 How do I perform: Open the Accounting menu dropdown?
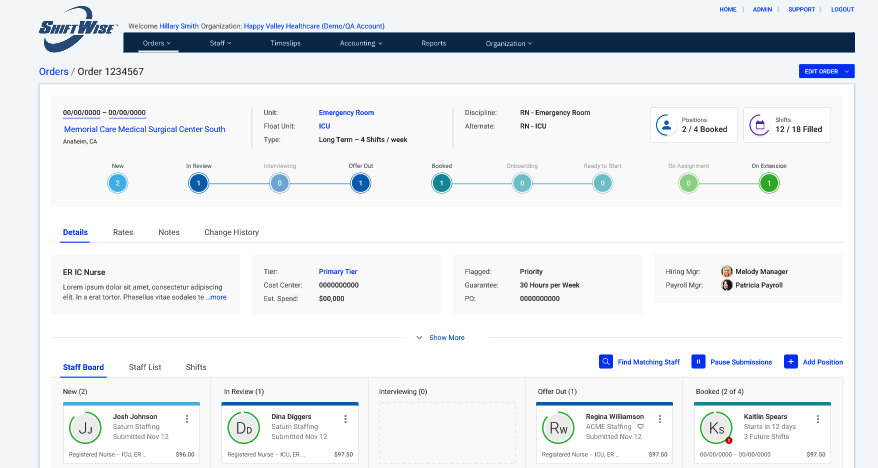[361, 43]
